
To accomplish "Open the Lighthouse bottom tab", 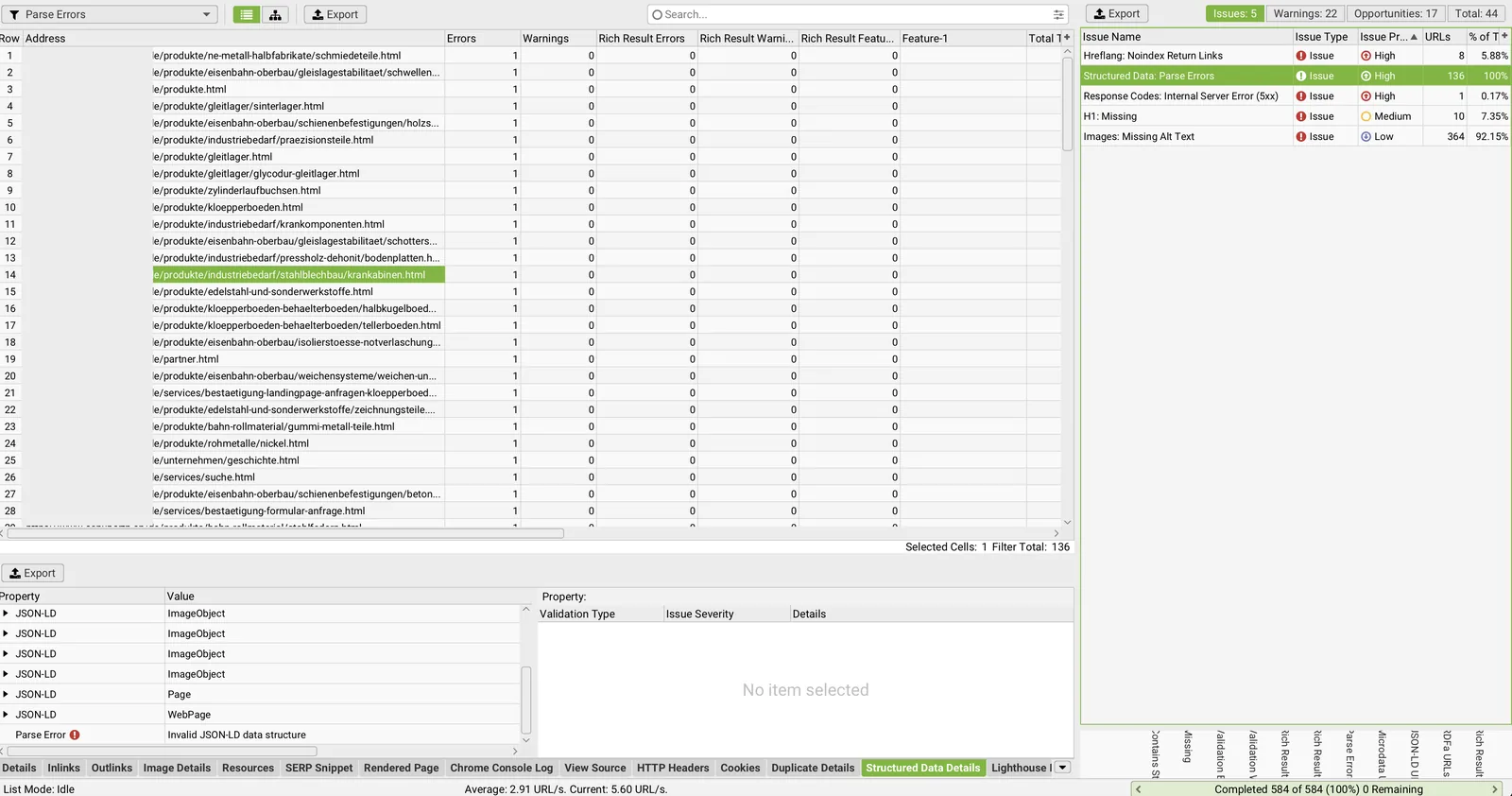I will pyautogui.click(x=1020, y=768).
